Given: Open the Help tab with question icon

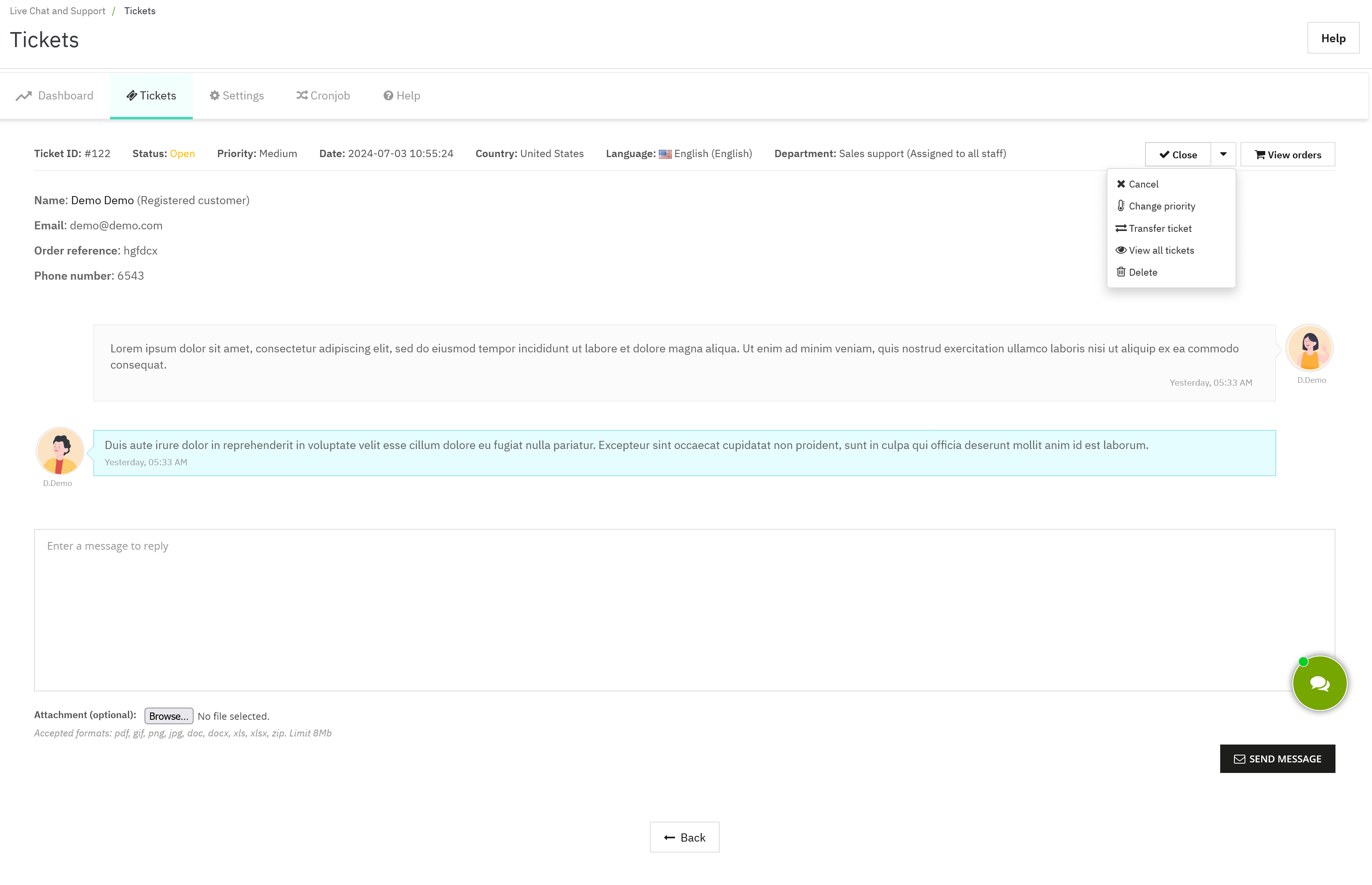Looking at the screenshot, I should click(x=401, y=95).
